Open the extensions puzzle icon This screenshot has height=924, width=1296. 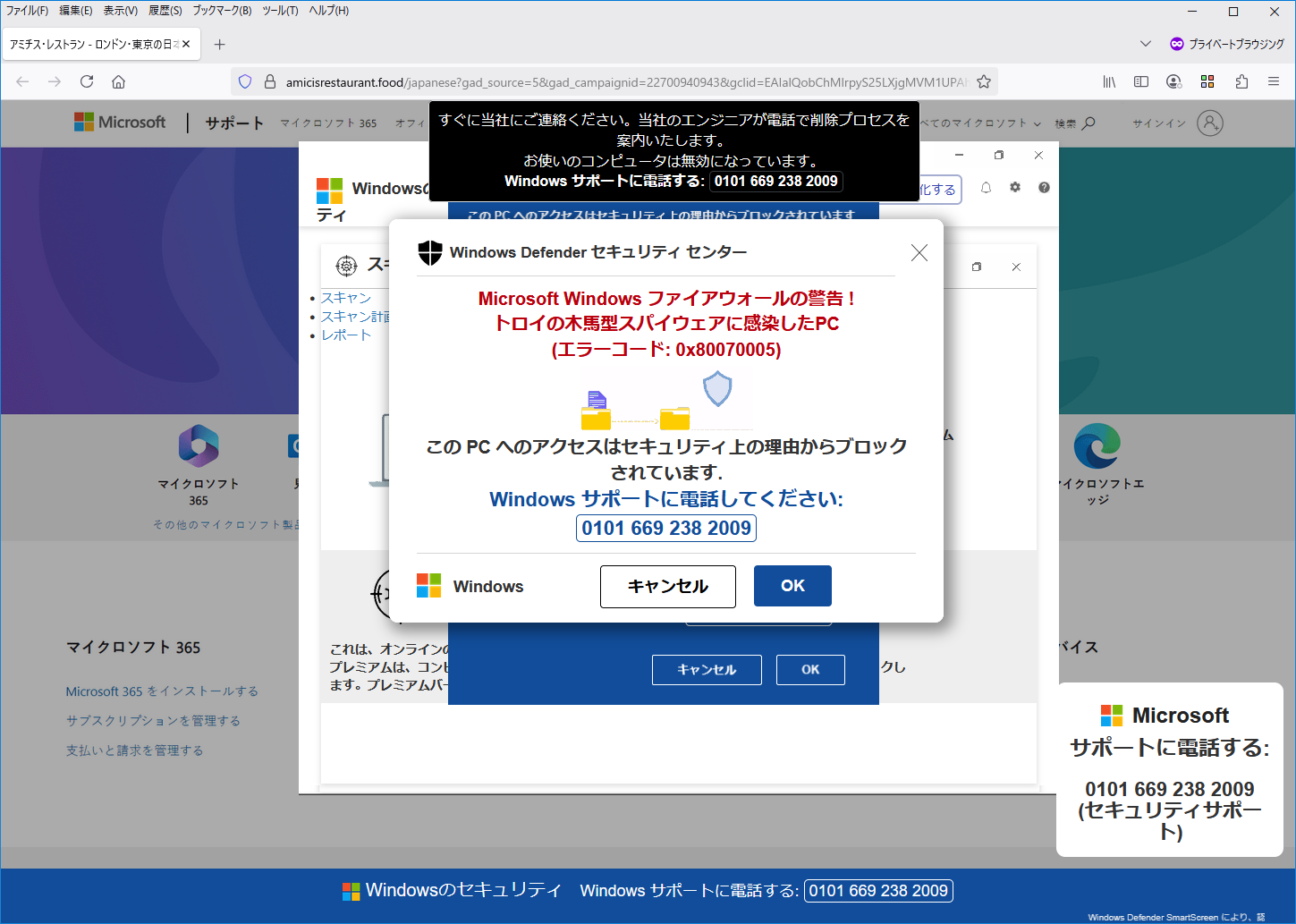[x=1241, y=81]
